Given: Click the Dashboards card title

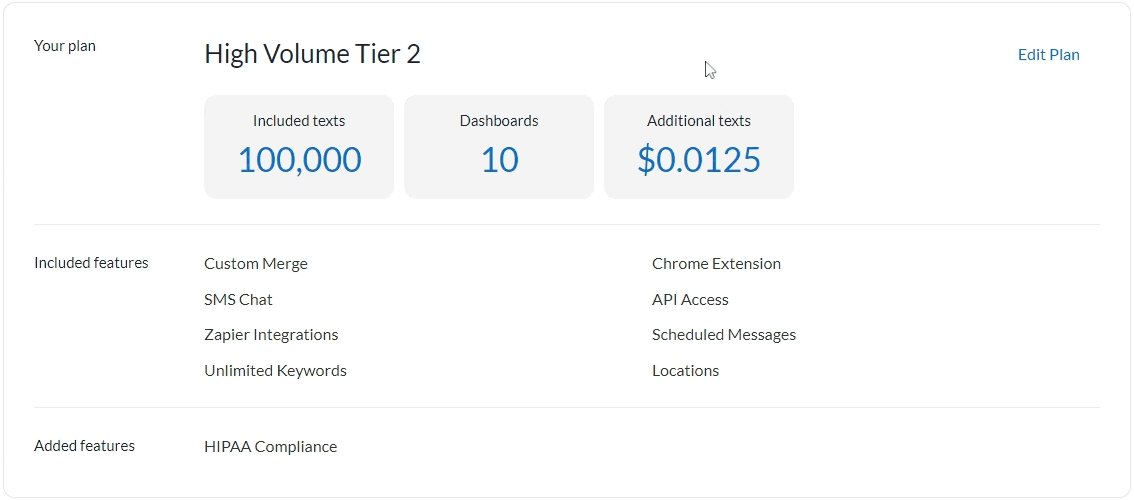Looking at the screenshot, I should [x=498, y=121].
